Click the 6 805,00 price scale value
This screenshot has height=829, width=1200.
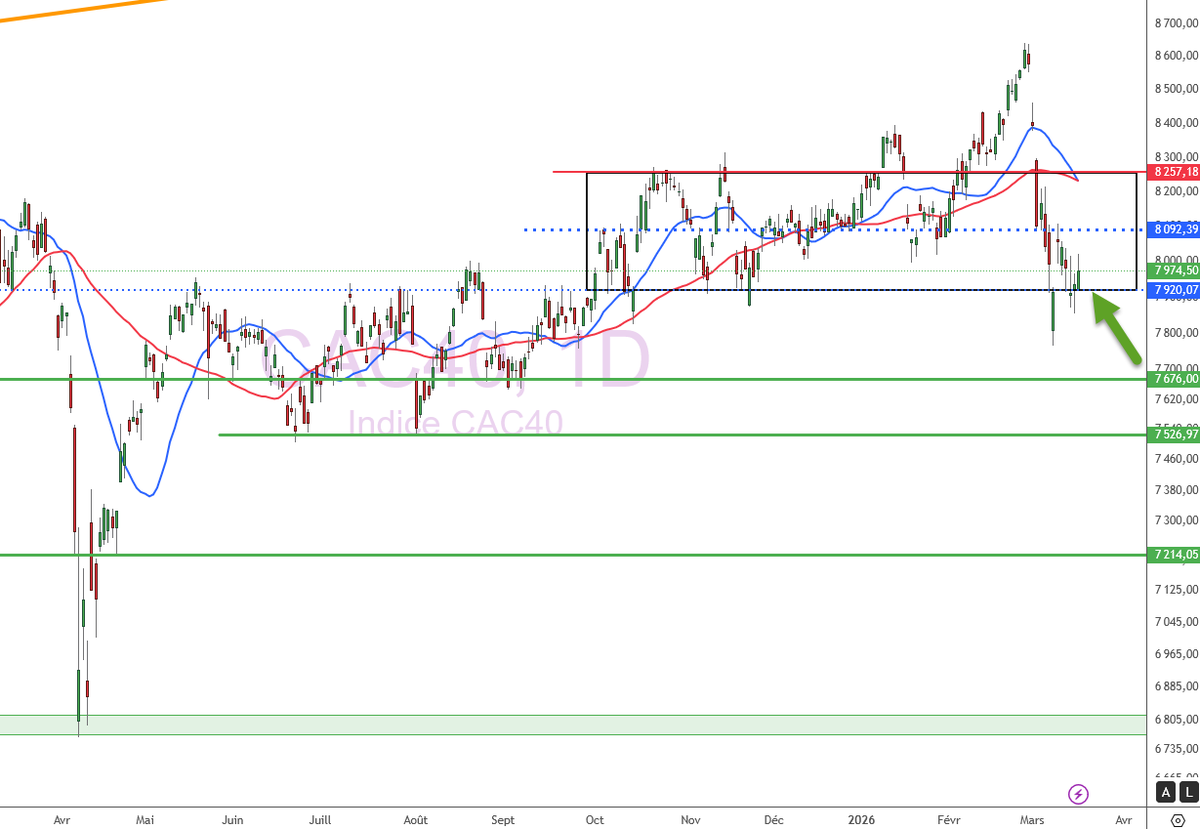click(x=1177, y=720)
